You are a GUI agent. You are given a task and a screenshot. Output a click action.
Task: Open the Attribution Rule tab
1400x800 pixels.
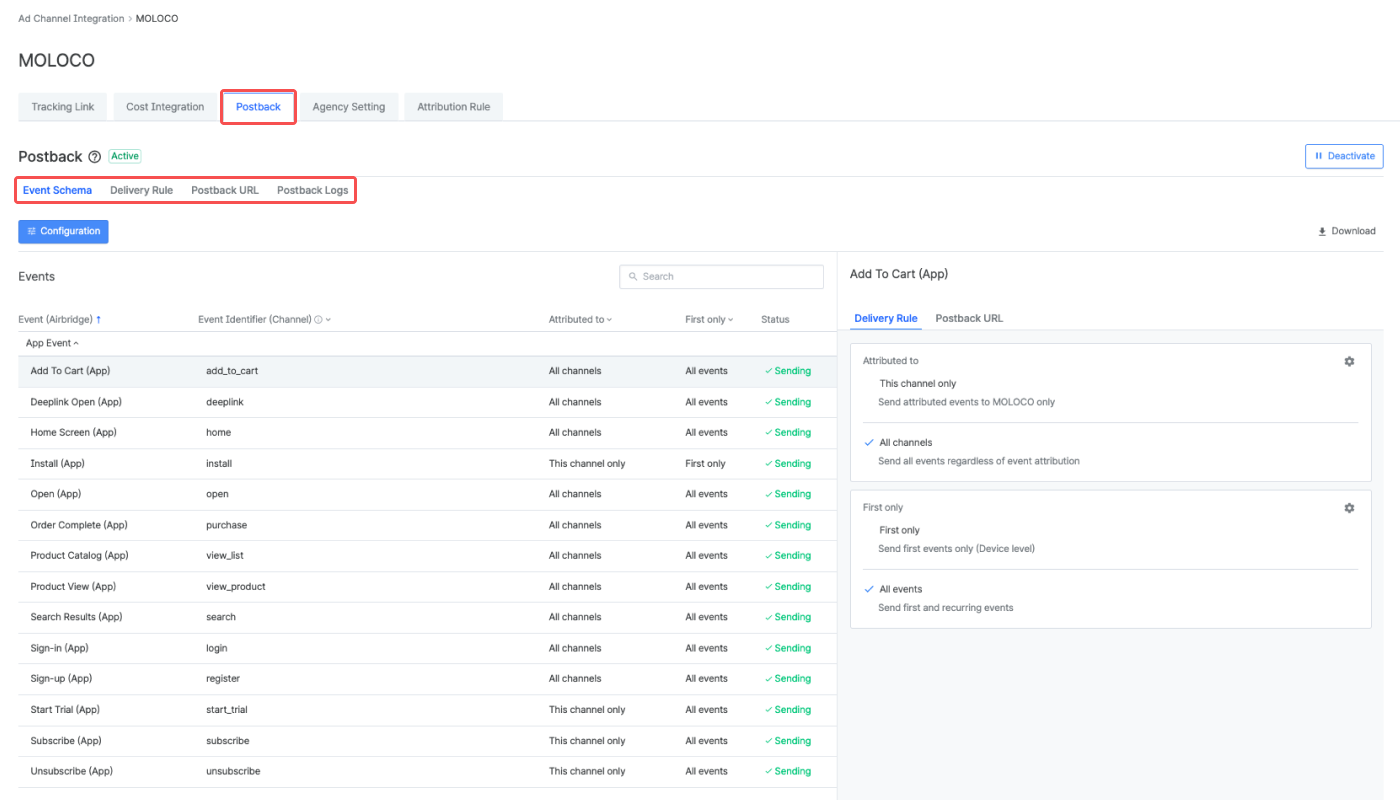(454, 107)
